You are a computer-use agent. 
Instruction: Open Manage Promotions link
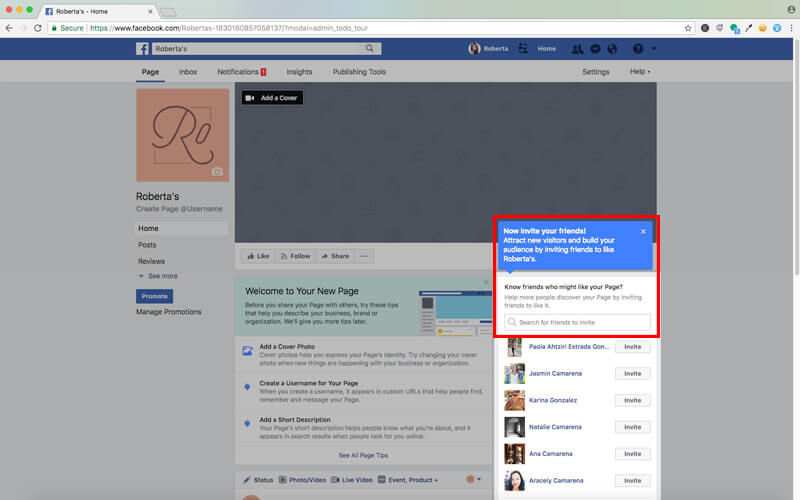point(169,312)
